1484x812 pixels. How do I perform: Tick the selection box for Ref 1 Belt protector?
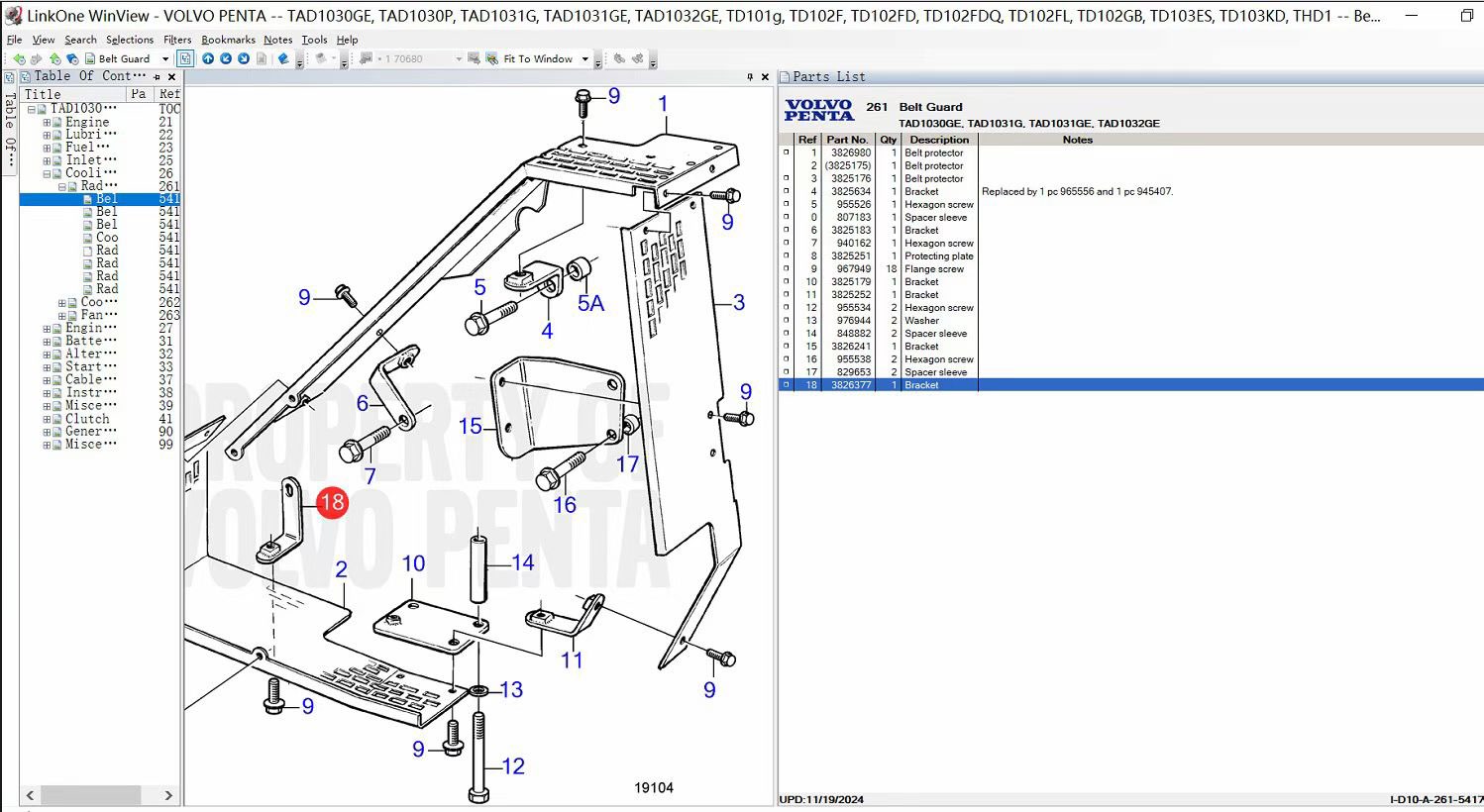(x=787, y=153)
